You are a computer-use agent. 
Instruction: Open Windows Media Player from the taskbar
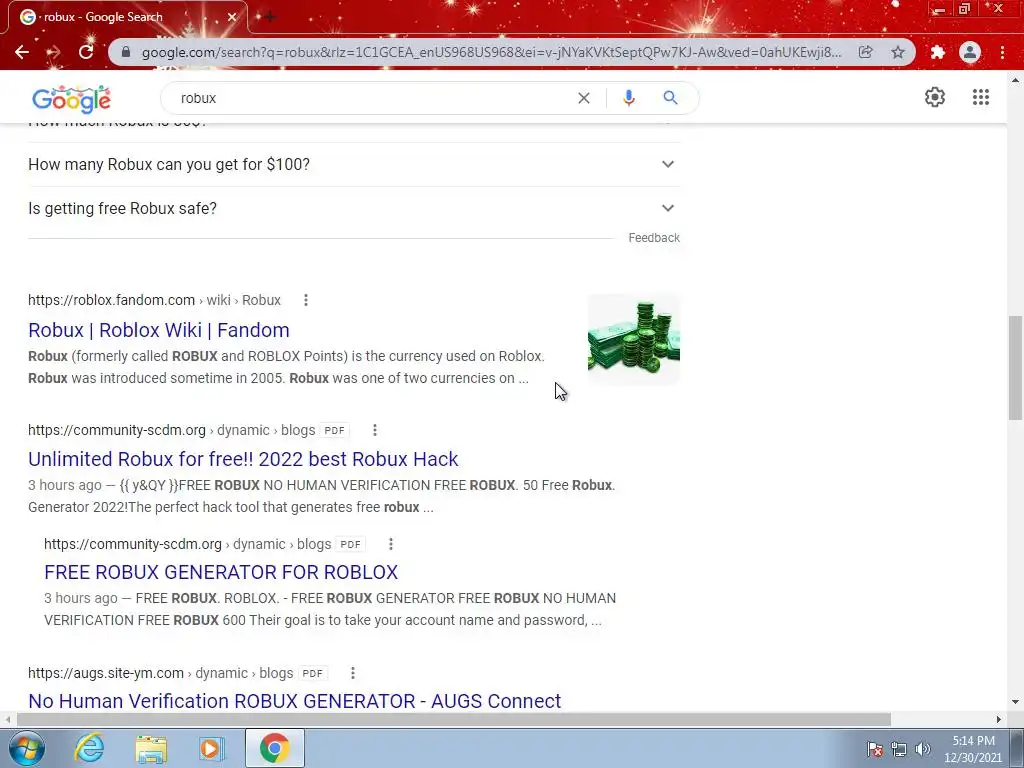pos(210,748)
